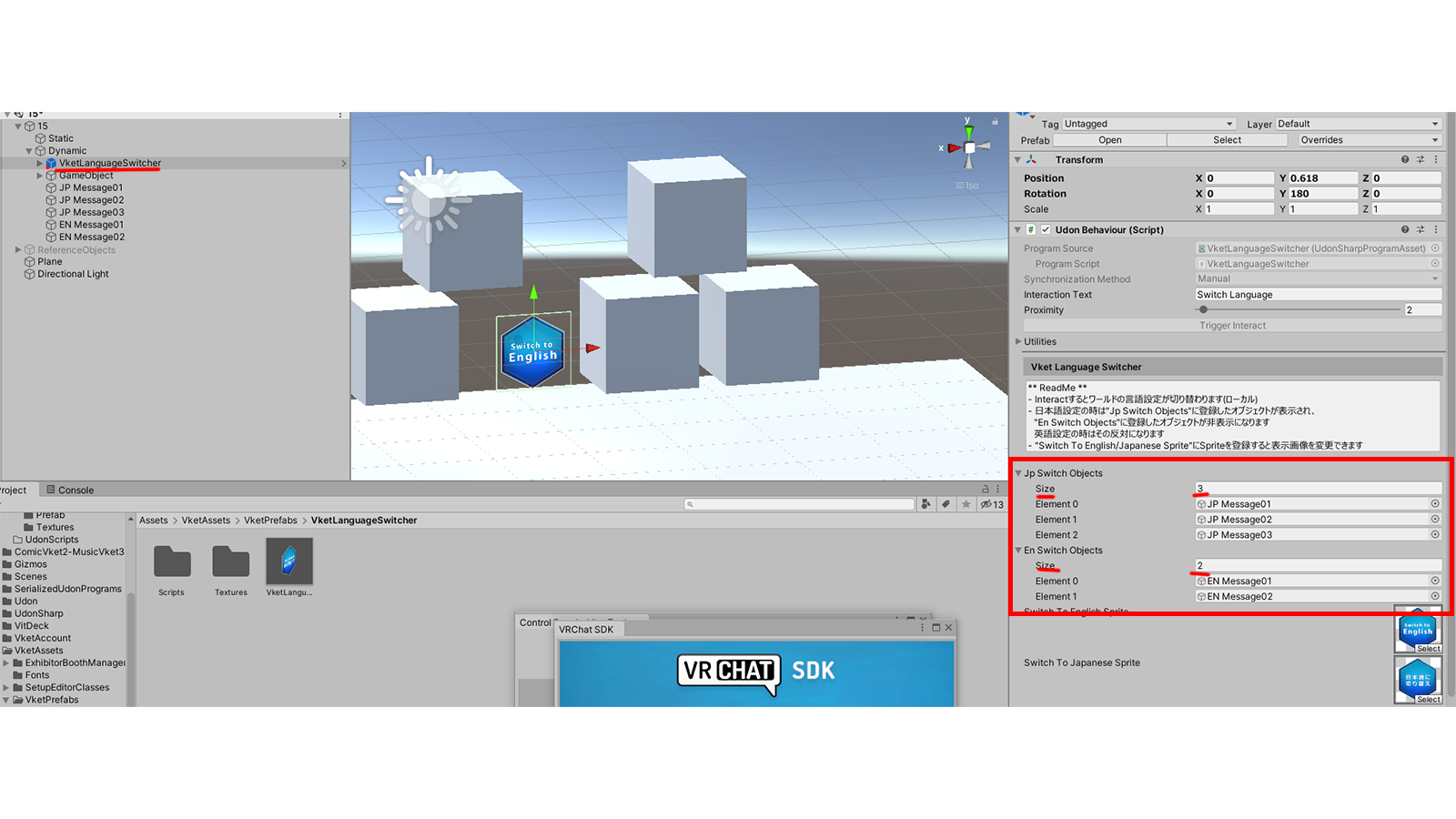Click Select on Switch To English sprite
Screen dimensions: 1456x819
1428,649
